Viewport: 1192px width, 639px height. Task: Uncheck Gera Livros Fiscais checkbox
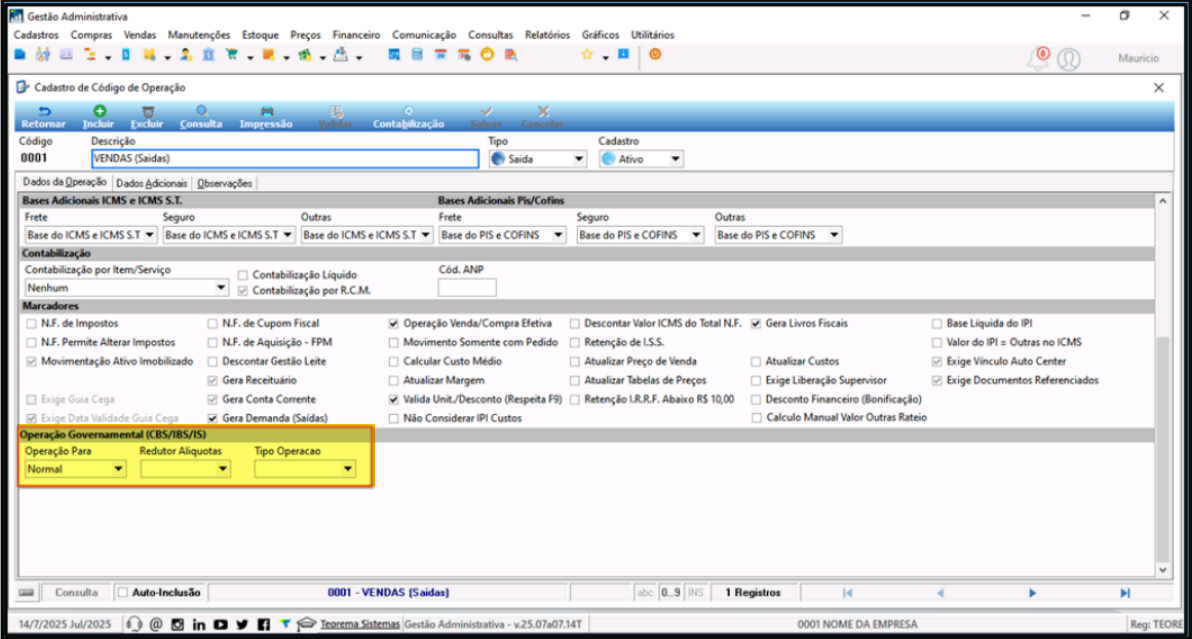(756, 324)
